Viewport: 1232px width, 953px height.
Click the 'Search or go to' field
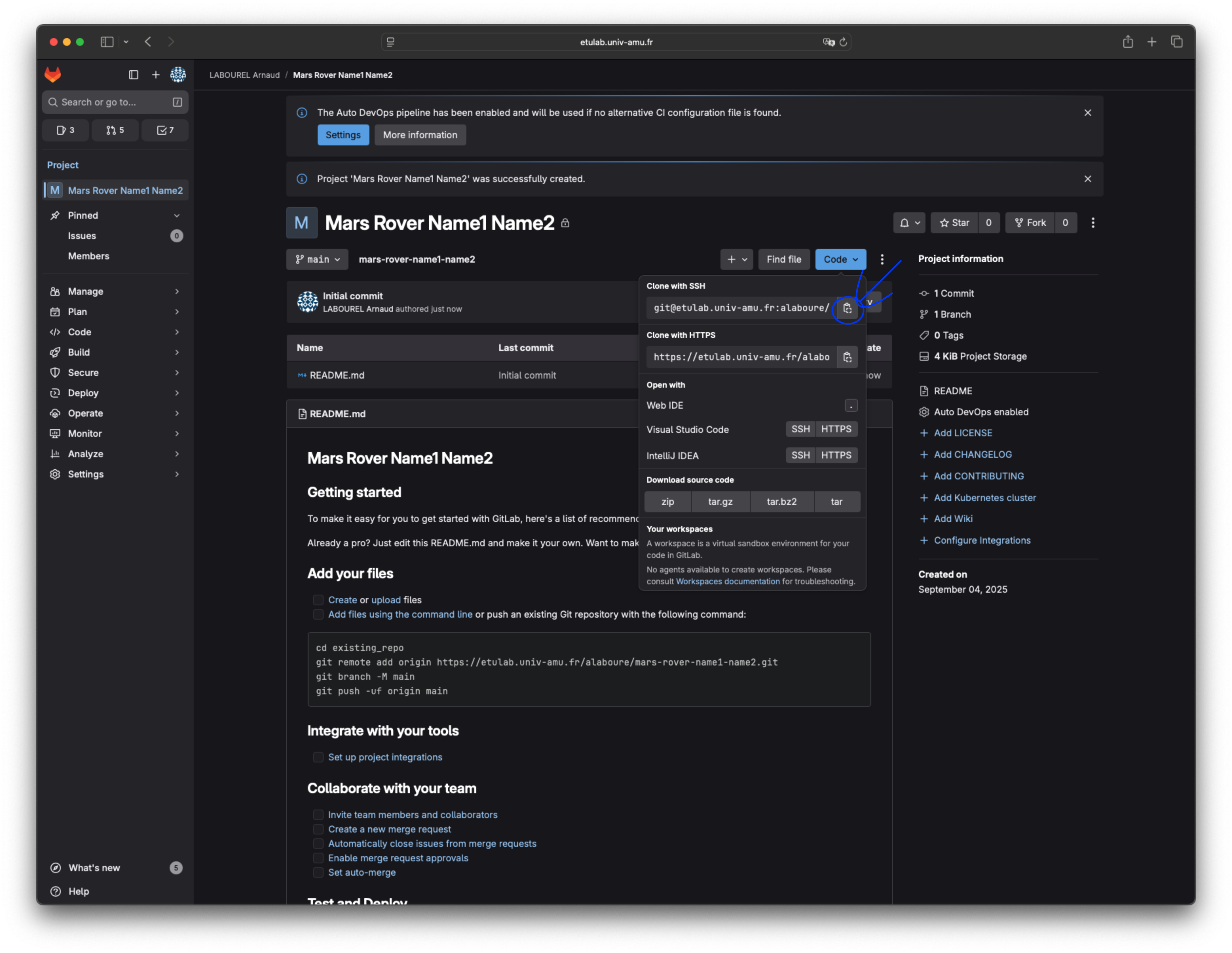tap(110, 102)
